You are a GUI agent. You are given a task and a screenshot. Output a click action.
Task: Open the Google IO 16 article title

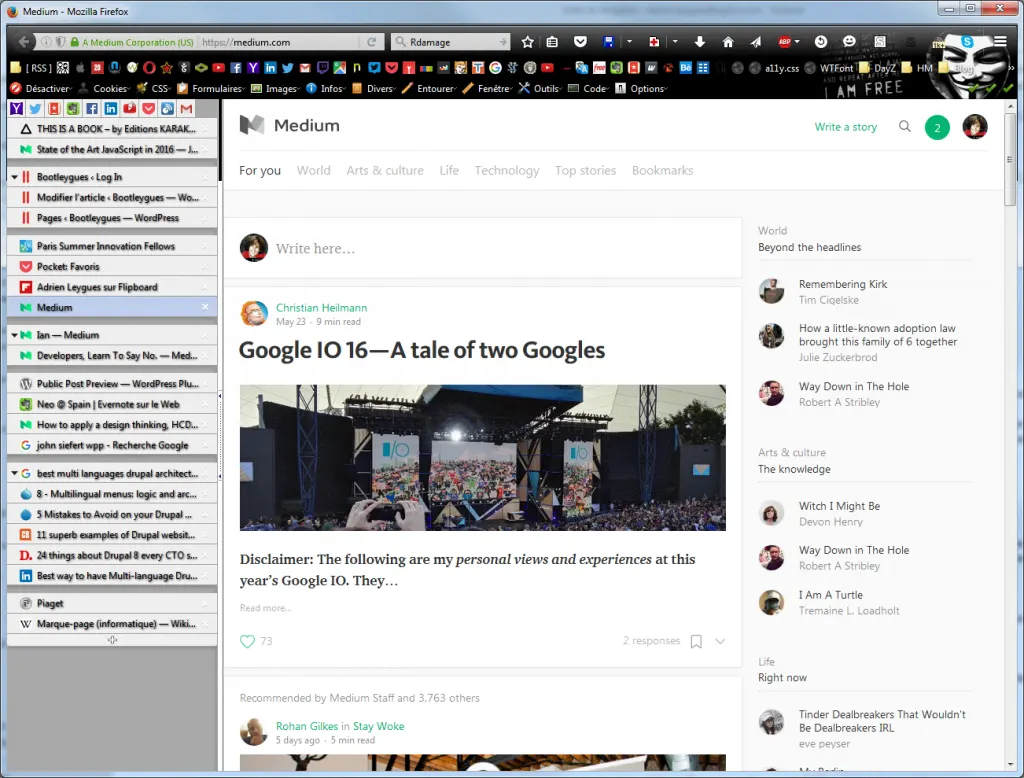point(422,350)
